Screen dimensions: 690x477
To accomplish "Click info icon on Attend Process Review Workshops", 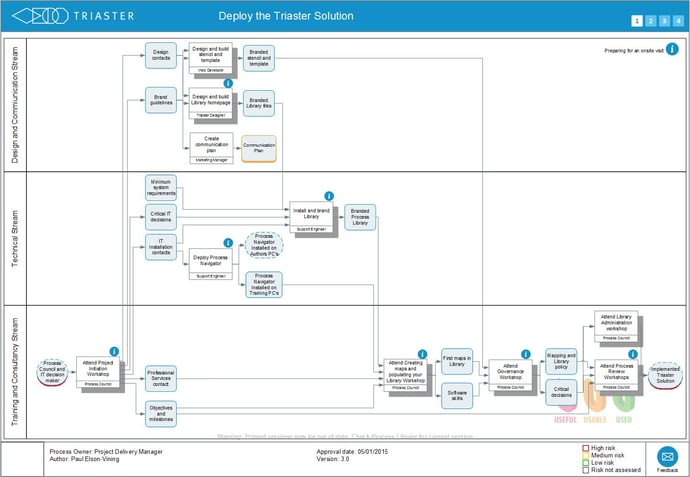I will point(633,354).
